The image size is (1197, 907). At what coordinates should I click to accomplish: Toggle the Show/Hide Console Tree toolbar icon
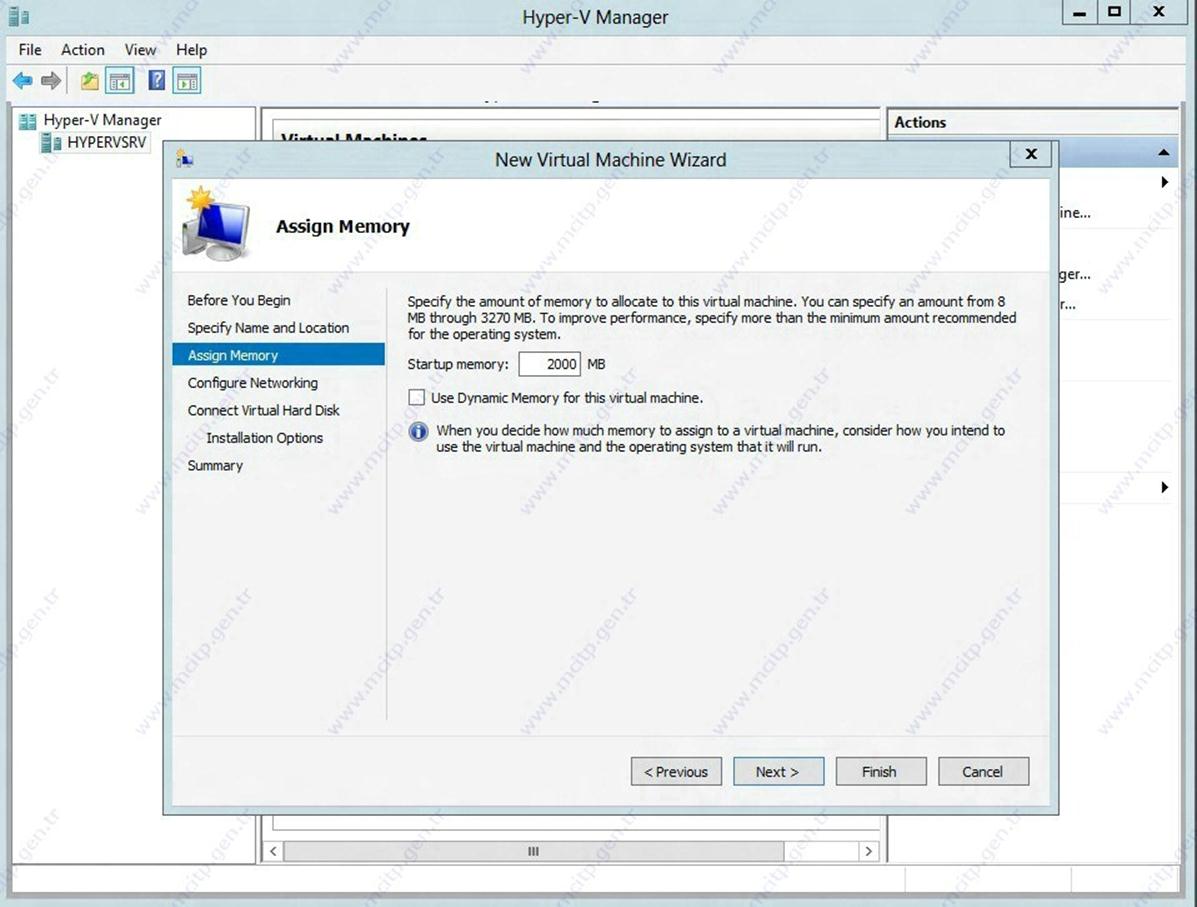[x=120, y=80]
